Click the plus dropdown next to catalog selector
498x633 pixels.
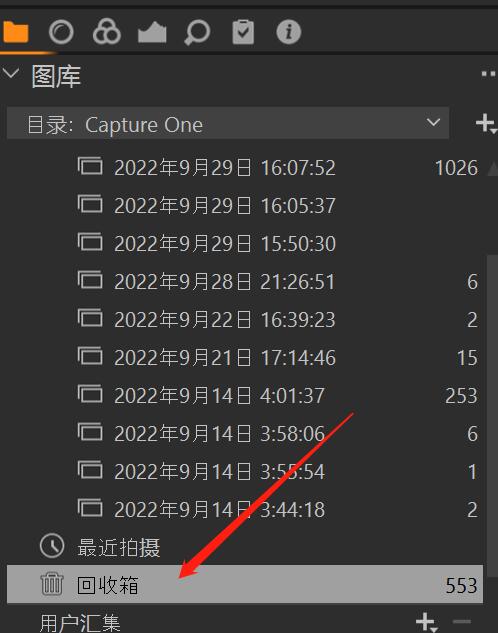(x=485, y=123)
